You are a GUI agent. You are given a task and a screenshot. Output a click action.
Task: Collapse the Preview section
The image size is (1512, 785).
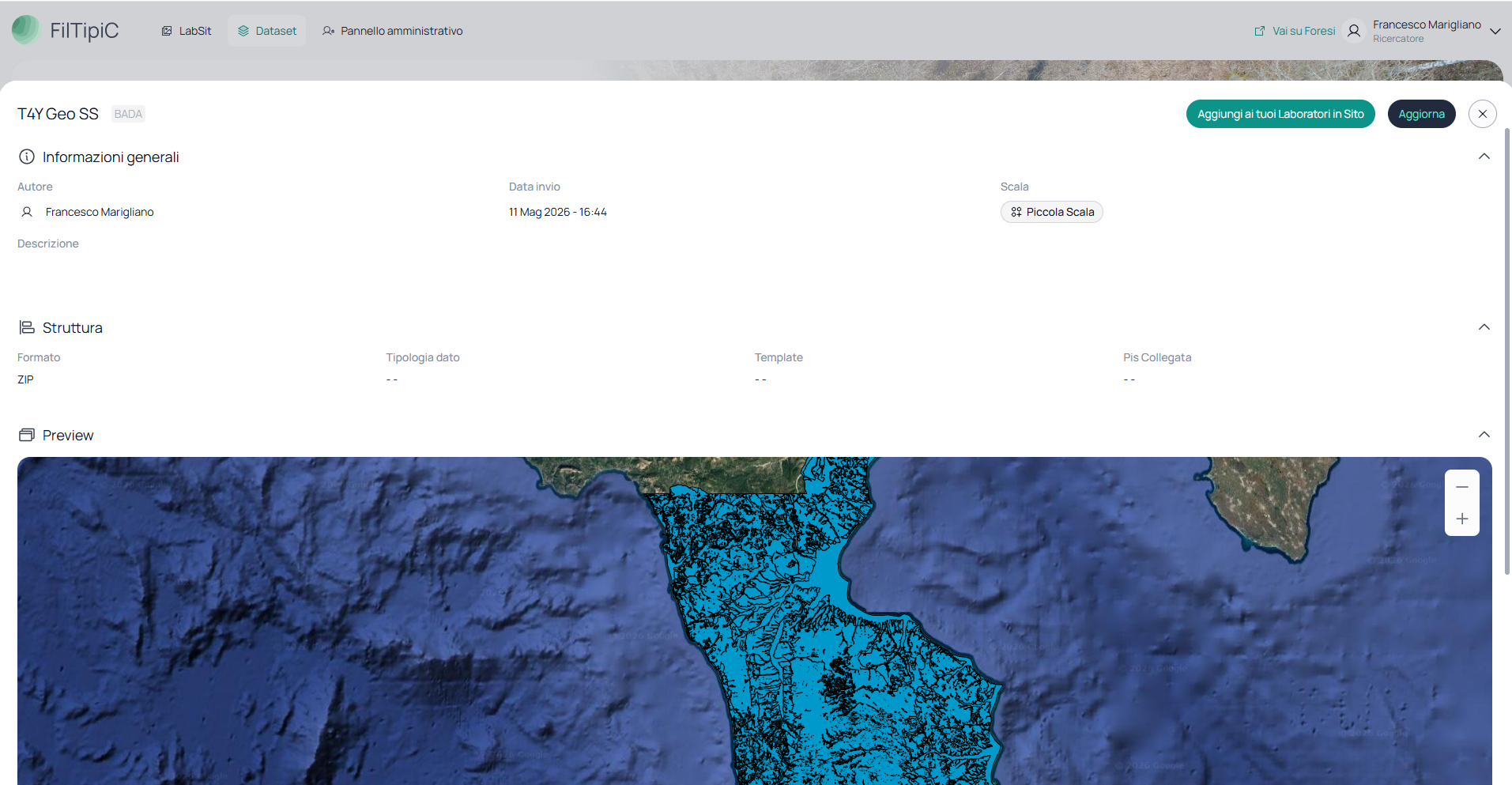(1484, 435)
